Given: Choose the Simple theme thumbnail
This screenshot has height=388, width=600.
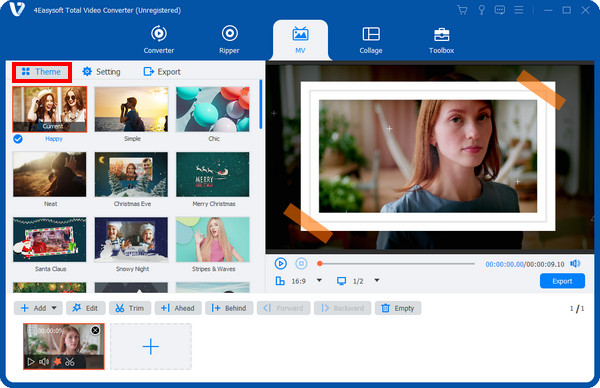Looking at the screenshot, I should coord(131,109).
